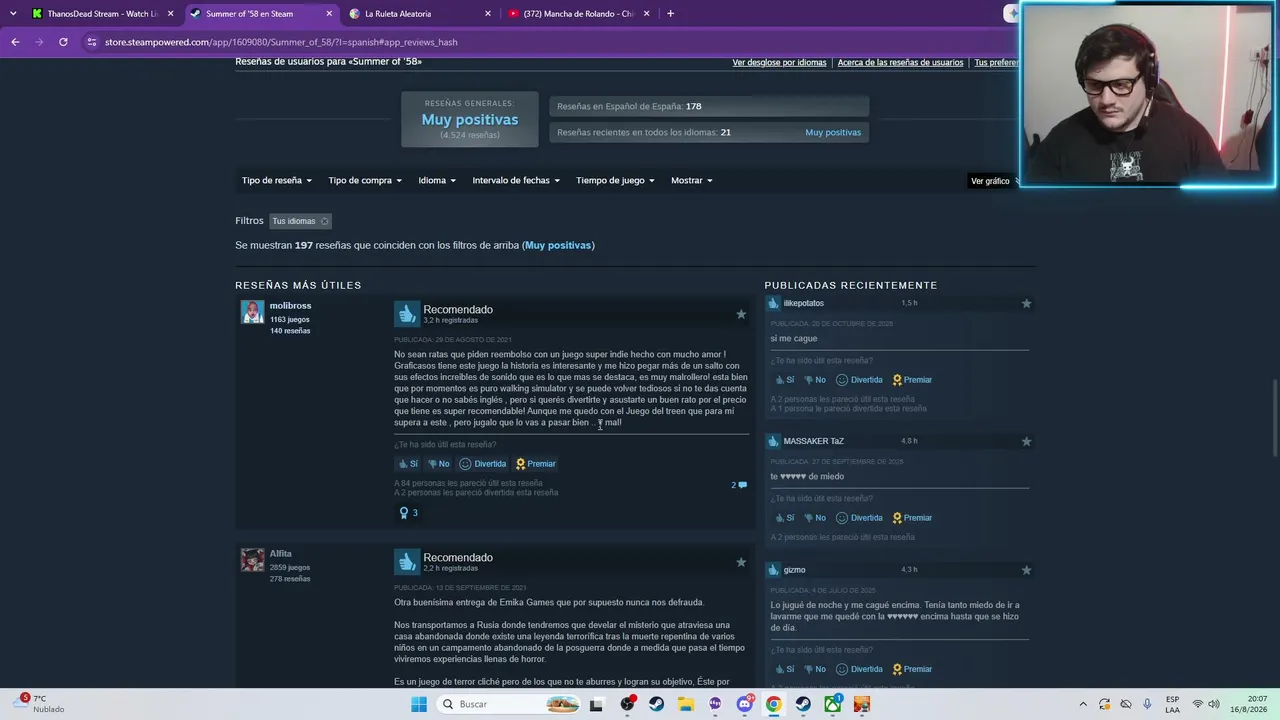The width and height of the screenshot is (1280, 720).
Task: Open Alfita's avatar picture
Action: [252, 560]
